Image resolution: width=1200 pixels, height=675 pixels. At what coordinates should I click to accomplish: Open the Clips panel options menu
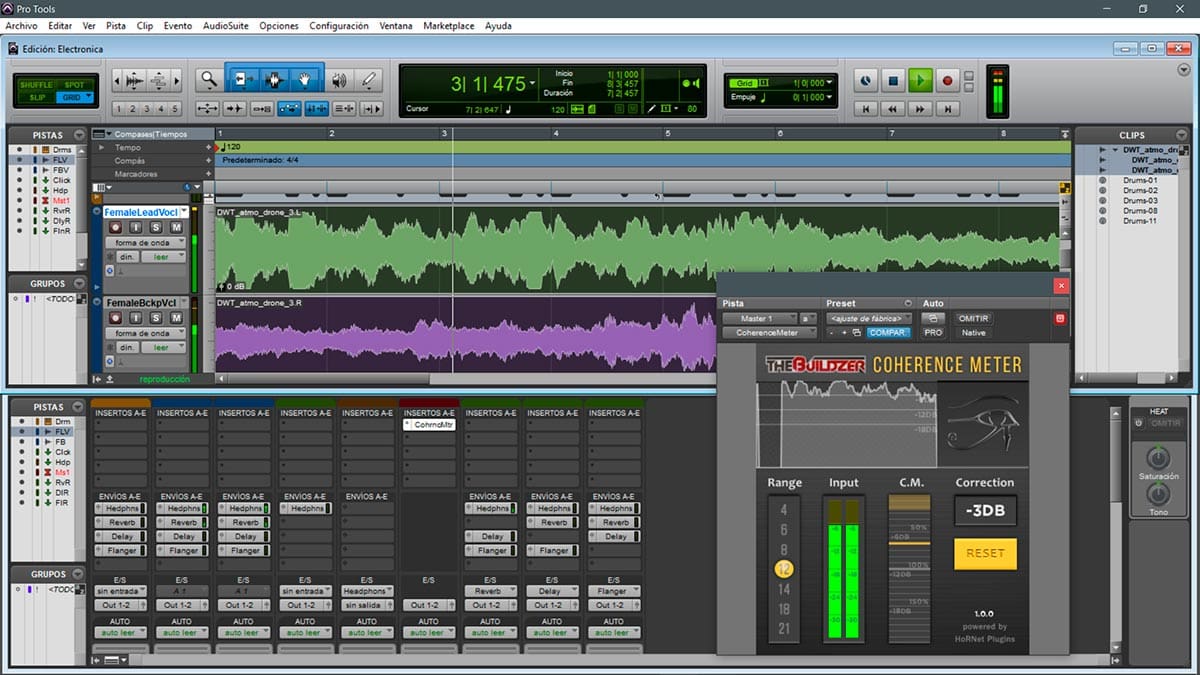tap(1179, 135)
